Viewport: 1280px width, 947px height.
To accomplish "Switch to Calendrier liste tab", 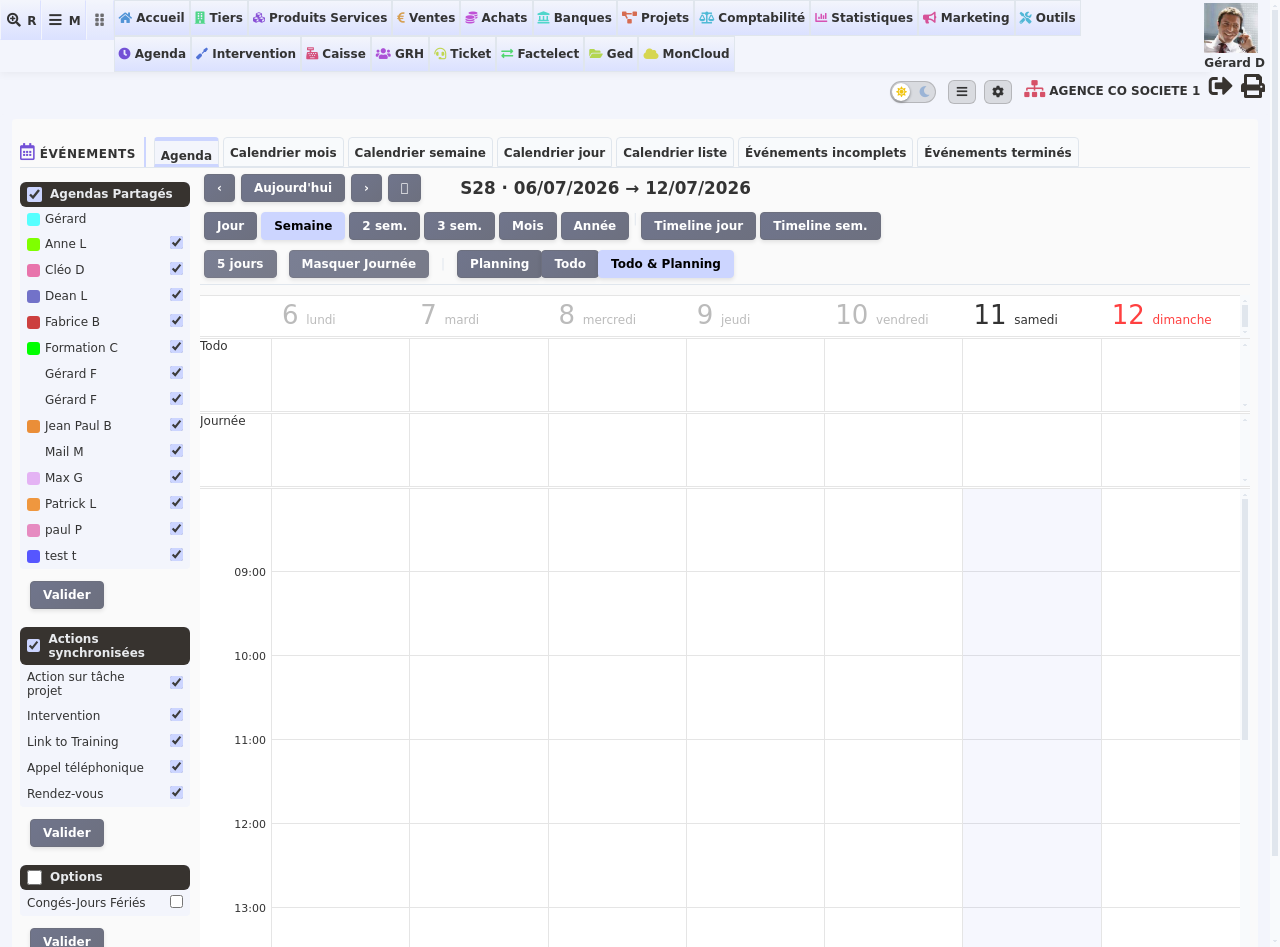I will (675, 153).
